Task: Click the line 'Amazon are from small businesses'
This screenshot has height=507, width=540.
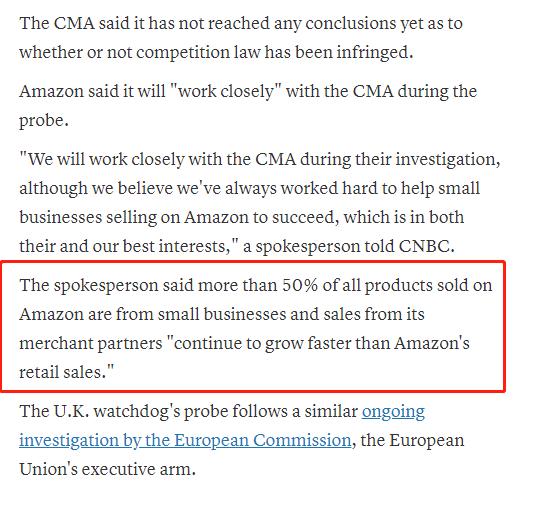Action: (x=222, y=314)
